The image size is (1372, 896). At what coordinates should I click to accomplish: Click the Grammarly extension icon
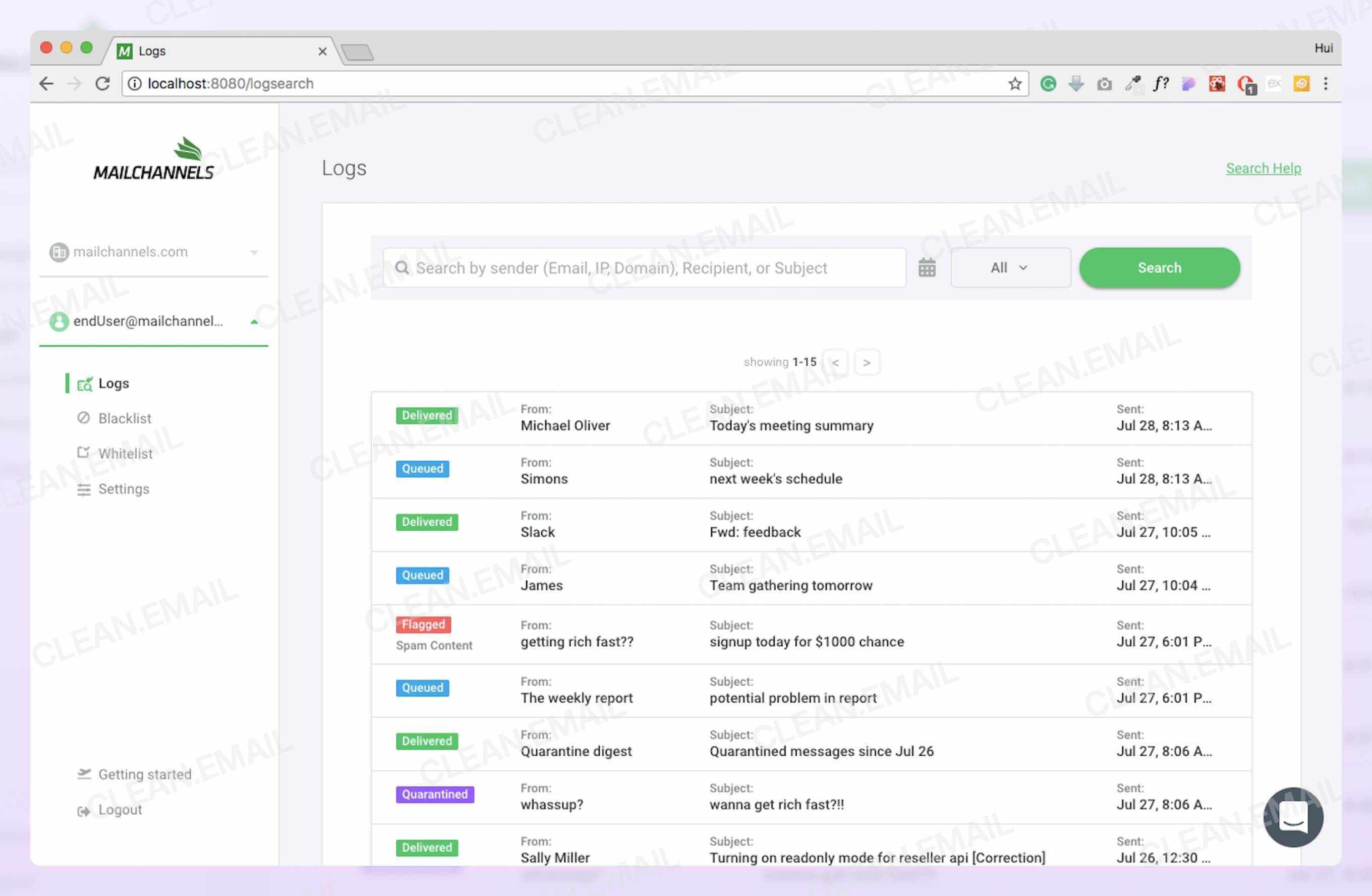[x=1048, y=84]
